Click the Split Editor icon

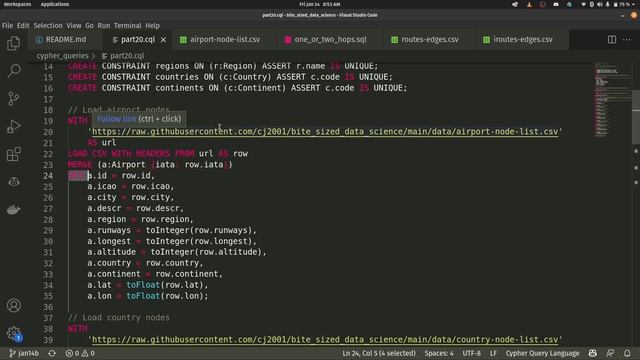[612, 40]
